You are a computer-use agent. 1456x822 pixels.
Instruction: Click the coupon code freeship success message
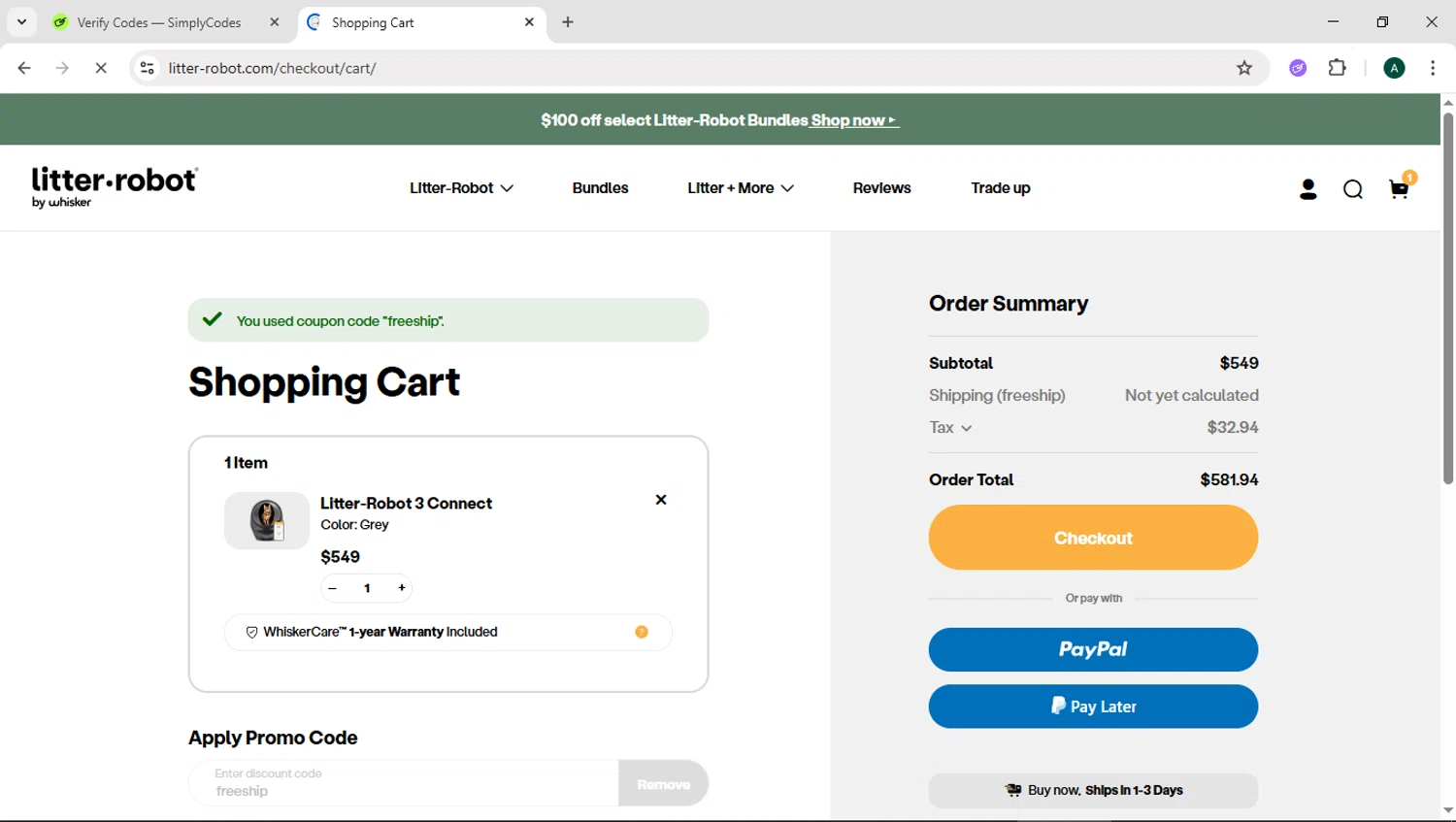pos(447,320)
